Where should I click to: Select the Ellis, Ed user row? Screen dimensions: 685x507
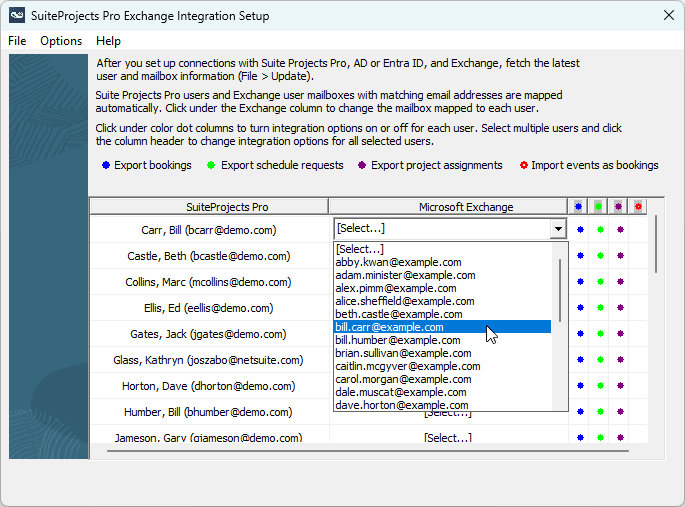point(209,308)
